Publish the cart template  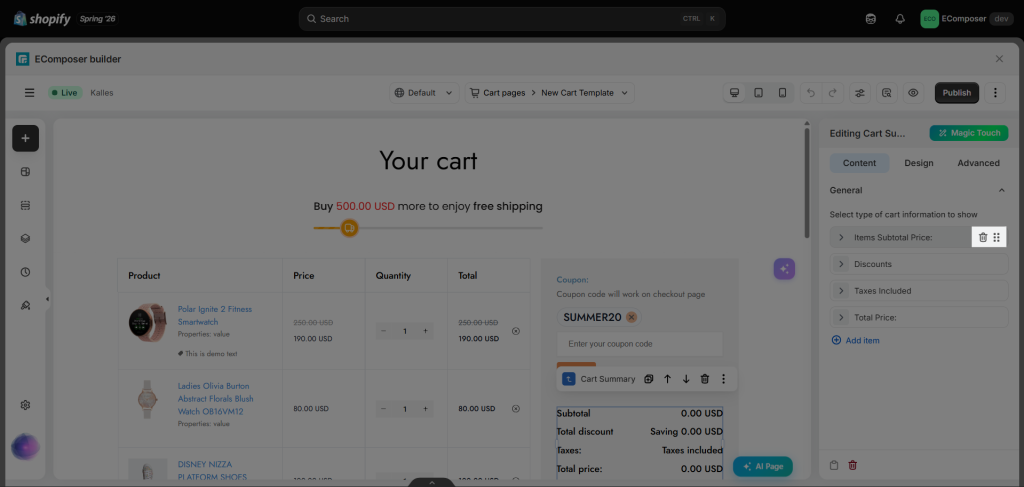click(x=957, y=93)
